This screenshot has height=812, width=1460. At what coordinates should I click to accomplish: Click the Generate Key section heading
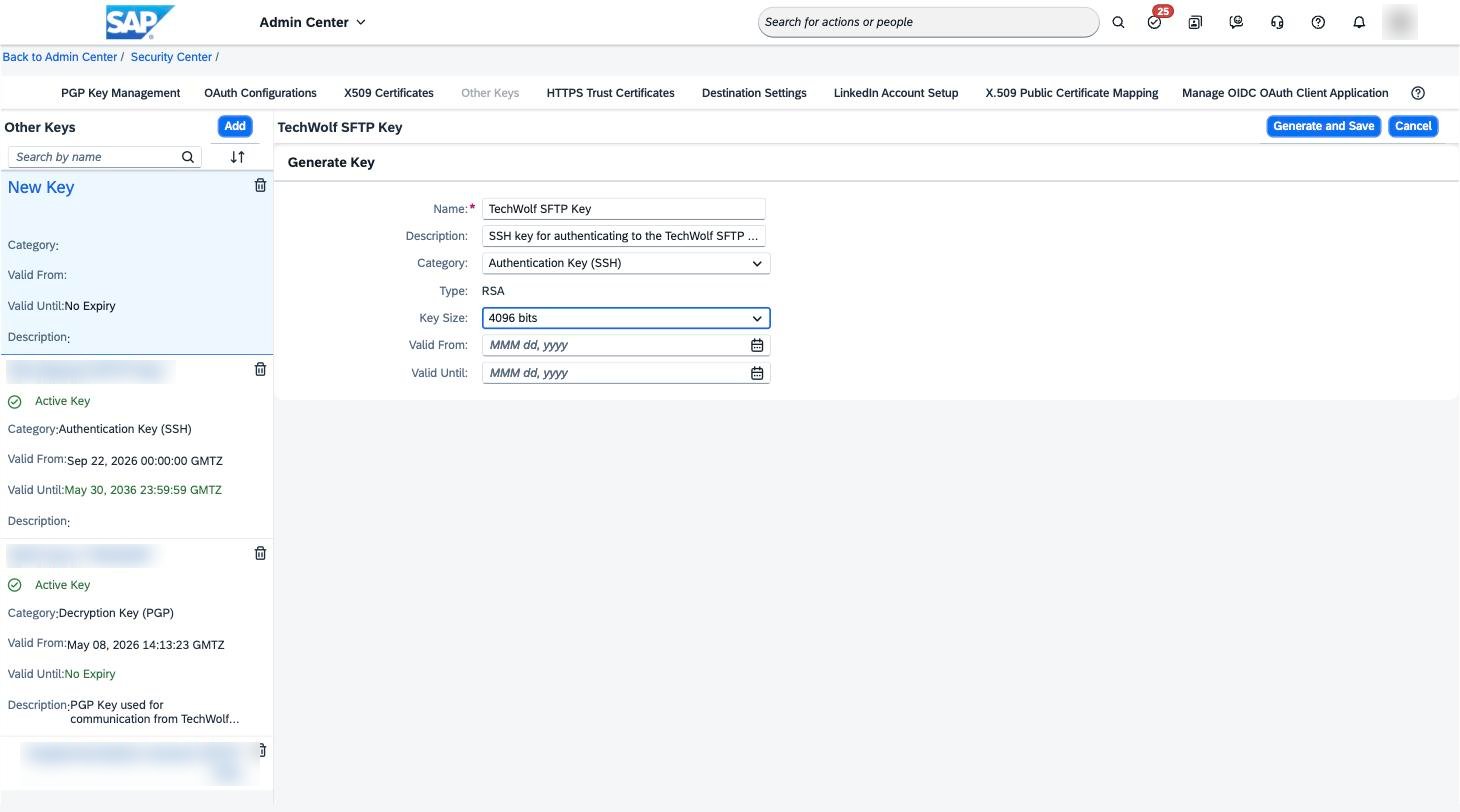pyautogui.click(x=331, y=162)
